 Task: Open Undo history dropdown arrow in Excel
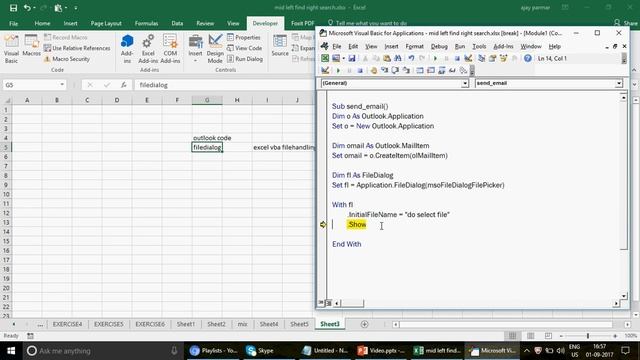pos(34,8)
